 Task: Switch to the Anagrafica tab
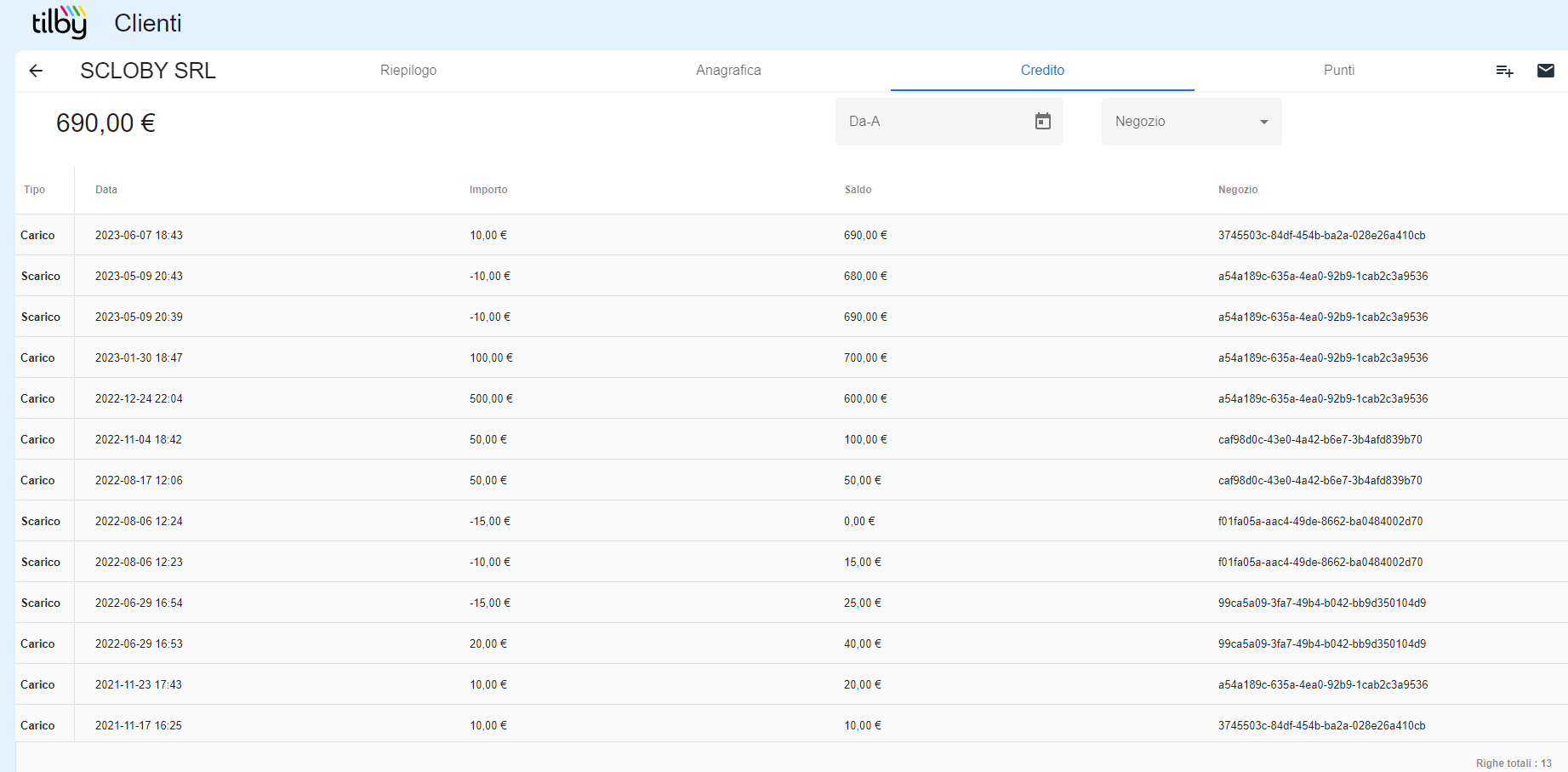point(728,71)
